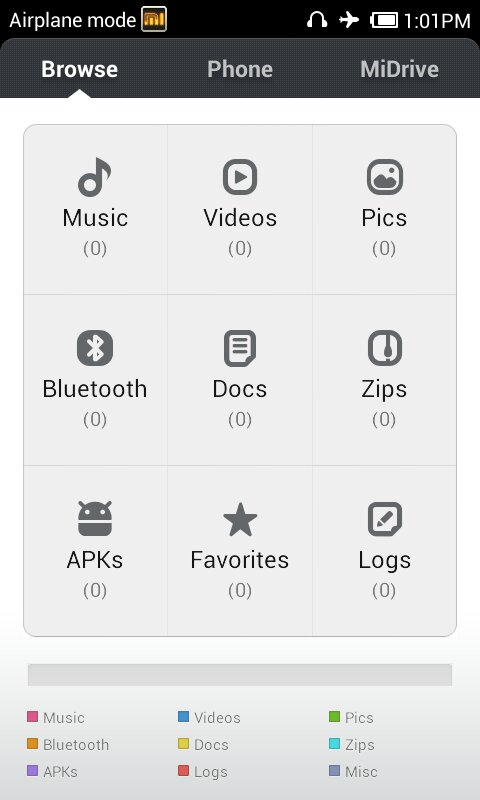This screenshot has width=480, height=800.
Task: Tap the airplane mode status icon
Action: [x=349, y=20]
